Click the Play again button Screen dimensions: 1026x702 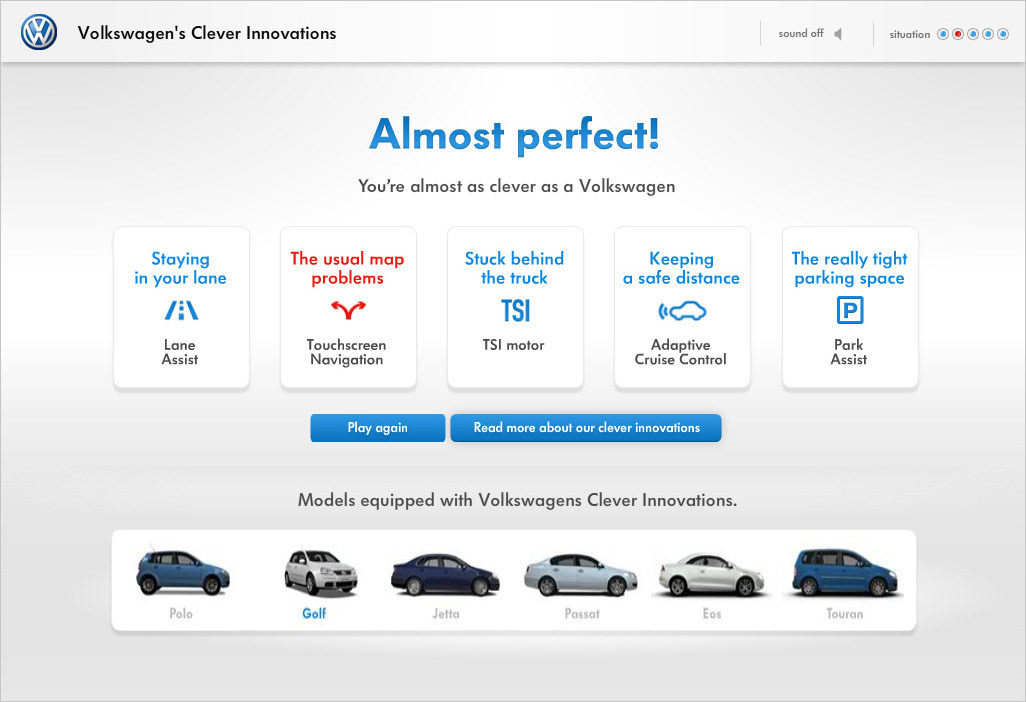[378, 428]
